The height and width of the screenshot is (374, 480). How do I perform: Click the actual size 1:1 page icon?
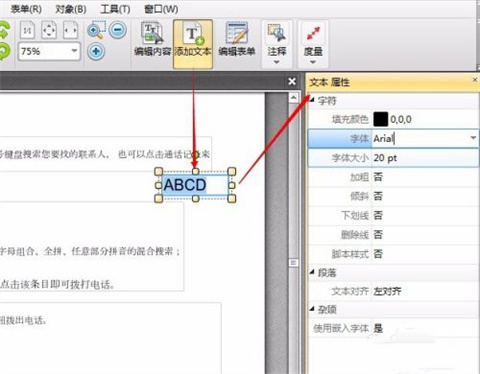point(27,30)
